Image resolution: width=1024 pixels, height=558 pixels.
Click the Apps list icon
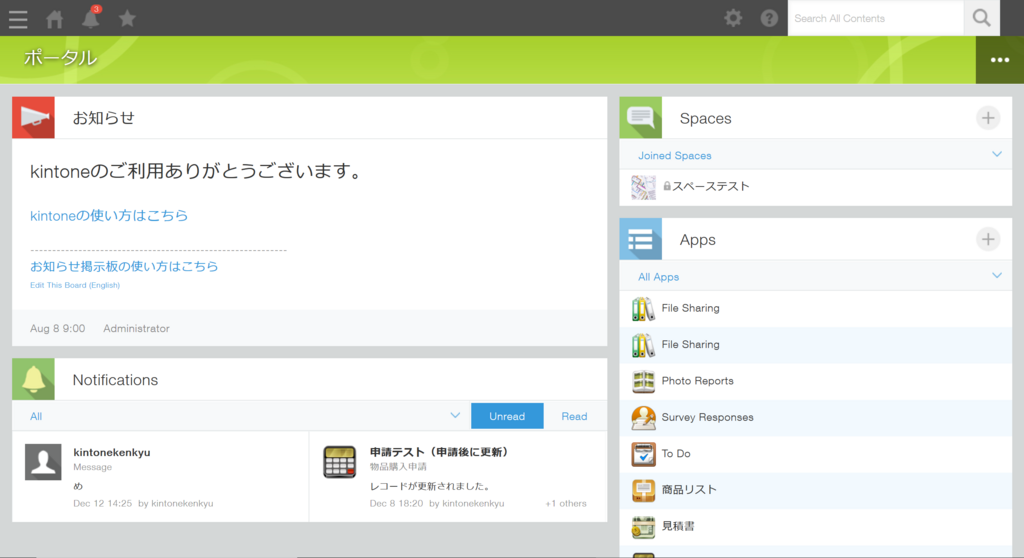tap(641, 239)
